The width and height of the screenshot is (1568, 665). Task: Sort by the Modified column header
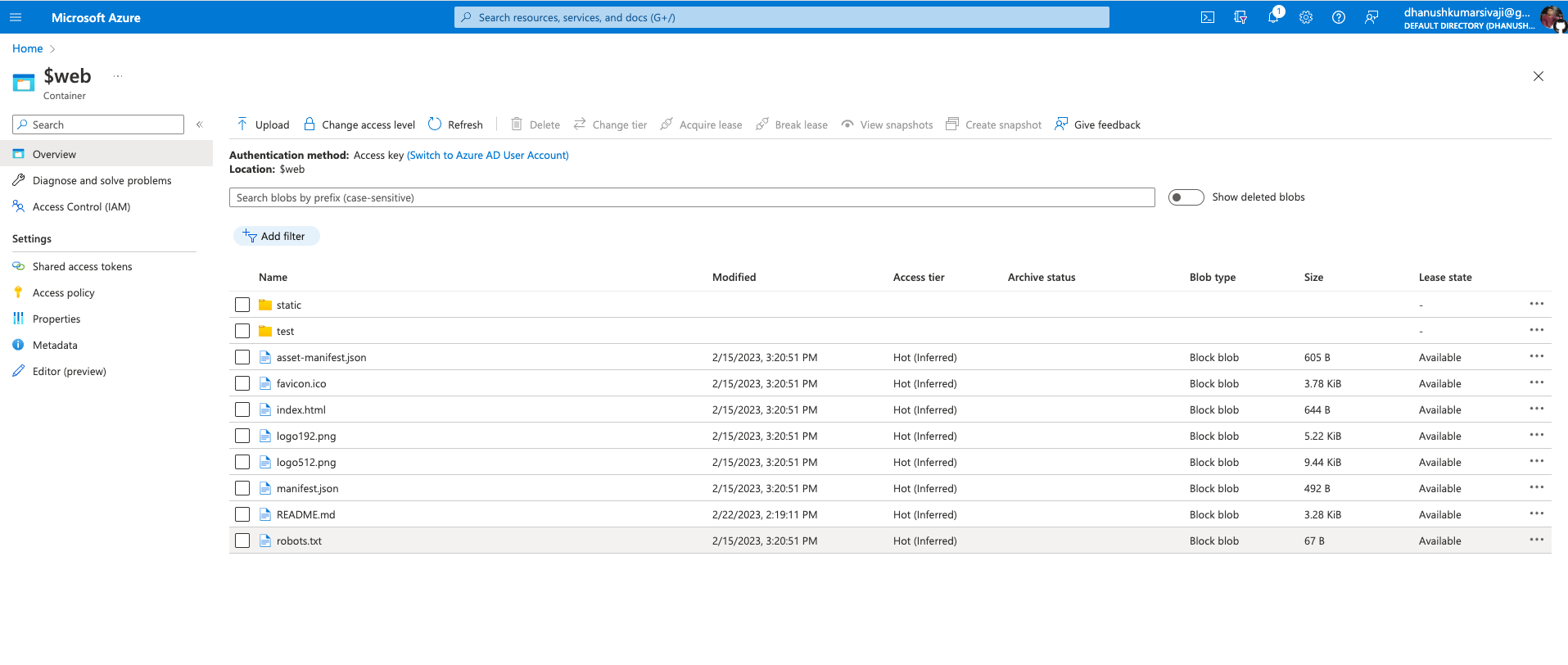734,277
